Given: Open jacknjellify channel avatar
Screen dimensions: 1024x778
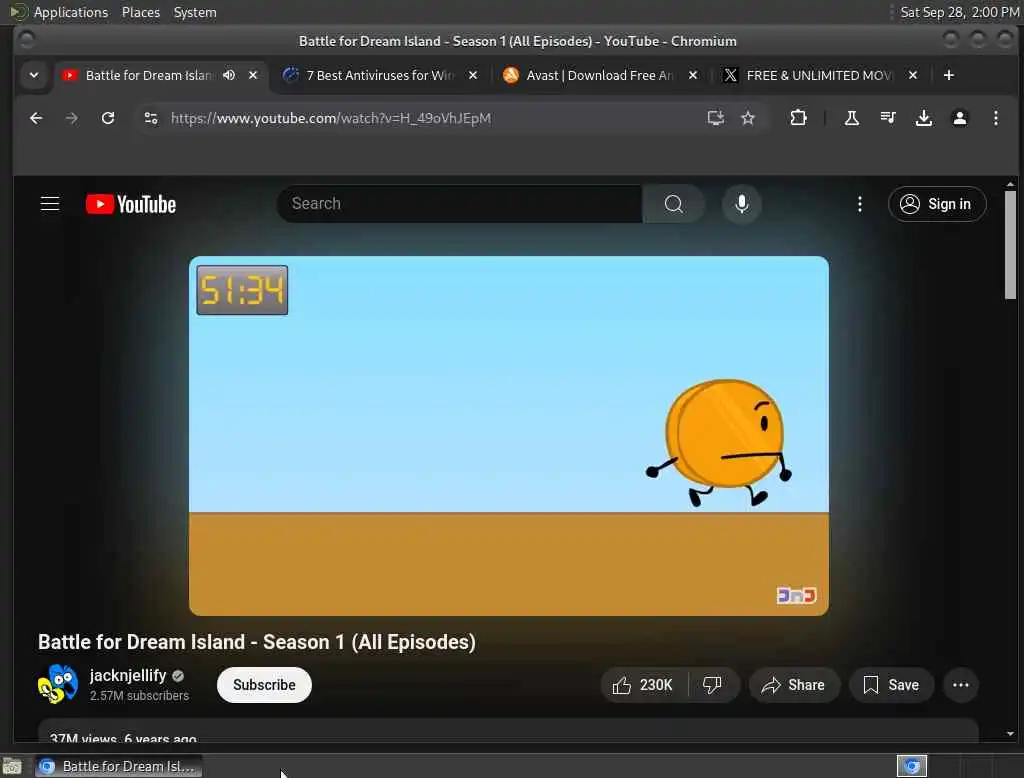Looking at the screenshot, I should [58, 684].
